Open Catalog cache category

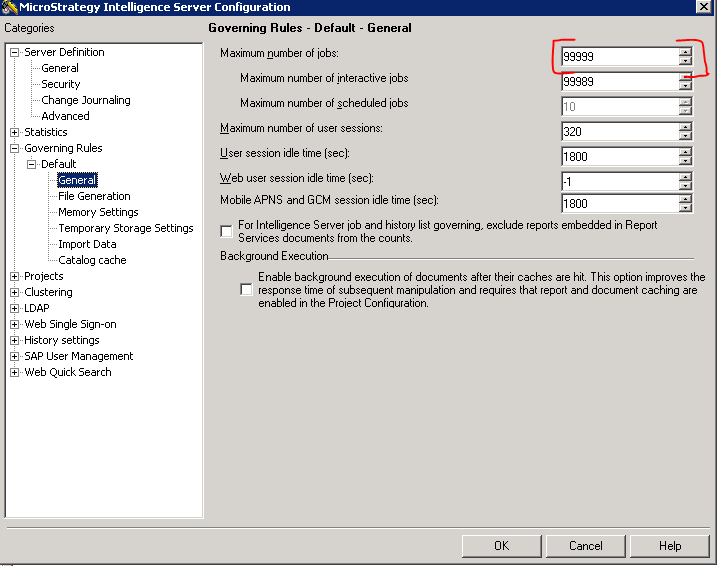92,261
